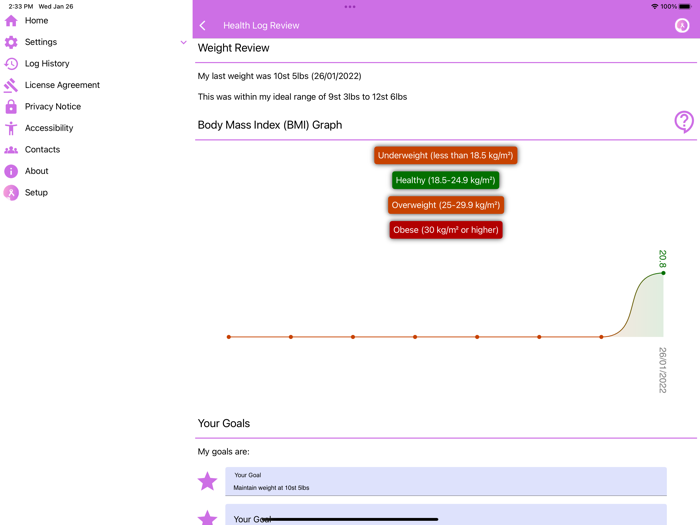Select the License Agreement menu label
Viewport: 700px width, 525px height.
62,85
